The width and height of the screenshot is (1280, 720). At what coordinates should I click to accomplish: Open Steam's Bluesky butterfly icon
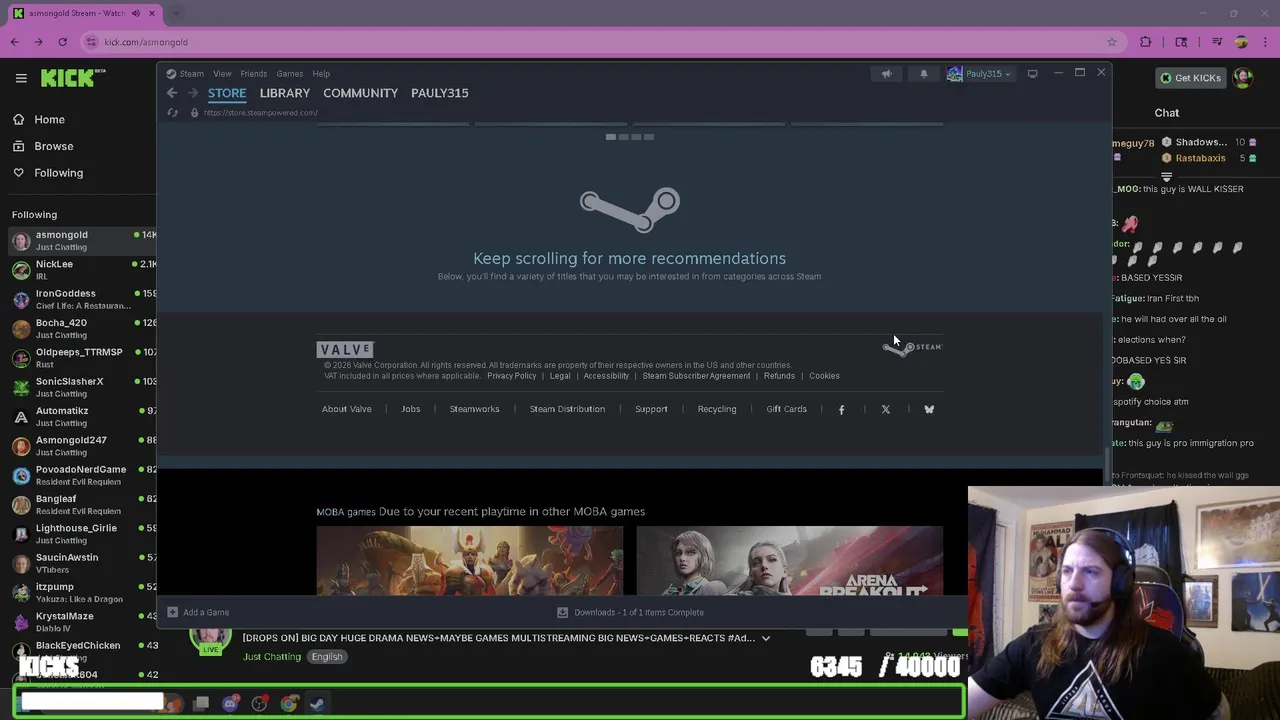coord(929,409)
